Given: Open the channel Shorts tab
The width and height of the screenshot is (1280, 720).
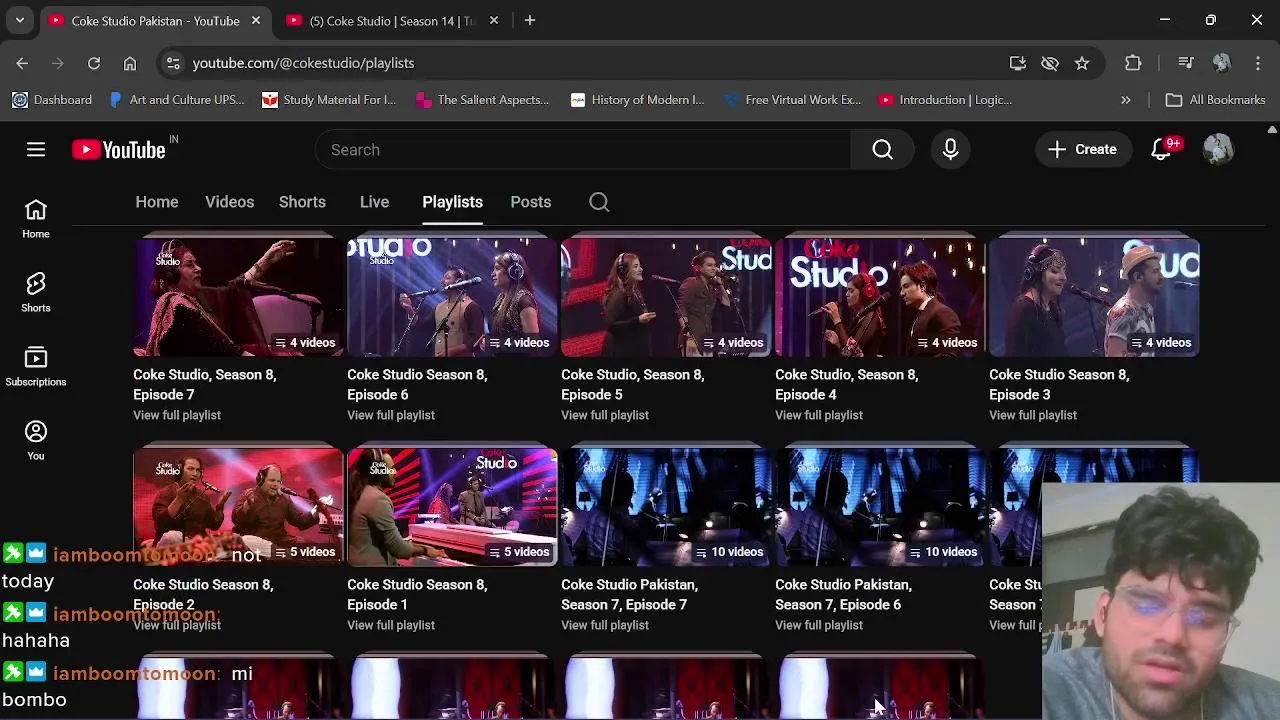Looking at the screenshot, I should [302, 202].
